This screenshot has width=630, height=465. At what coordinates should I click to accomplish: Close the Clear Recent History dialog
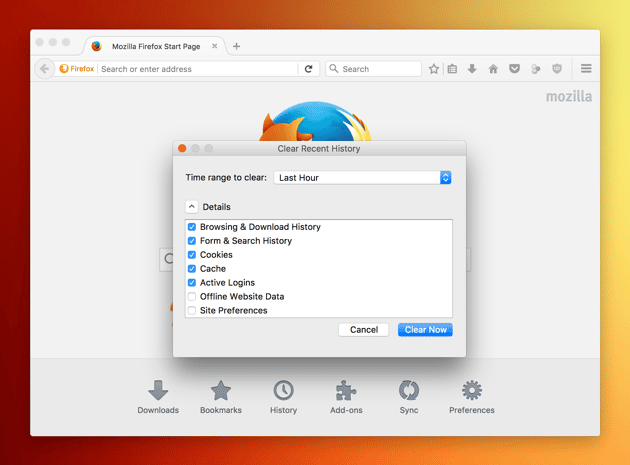[x=182, y=148]
